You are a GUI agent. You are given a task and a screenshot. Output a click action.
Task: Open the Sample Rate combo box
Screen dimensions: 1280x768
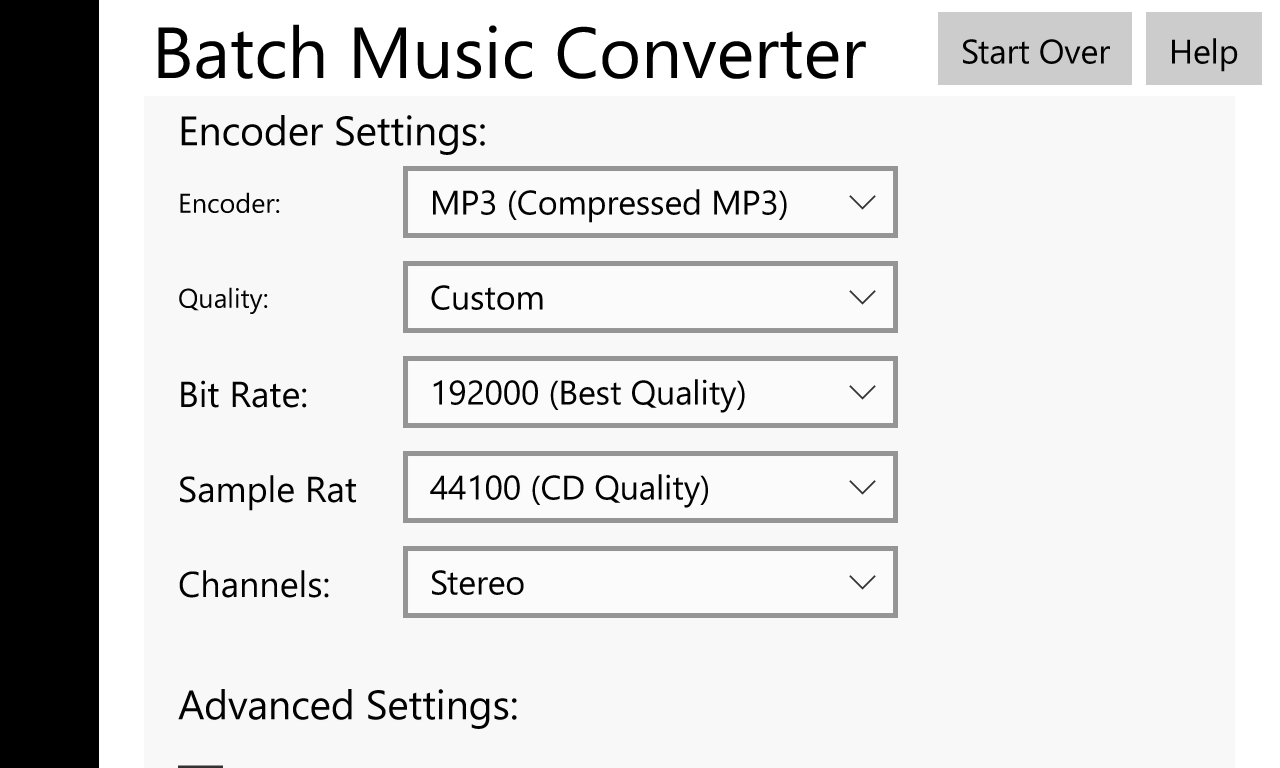click(650, 487)
